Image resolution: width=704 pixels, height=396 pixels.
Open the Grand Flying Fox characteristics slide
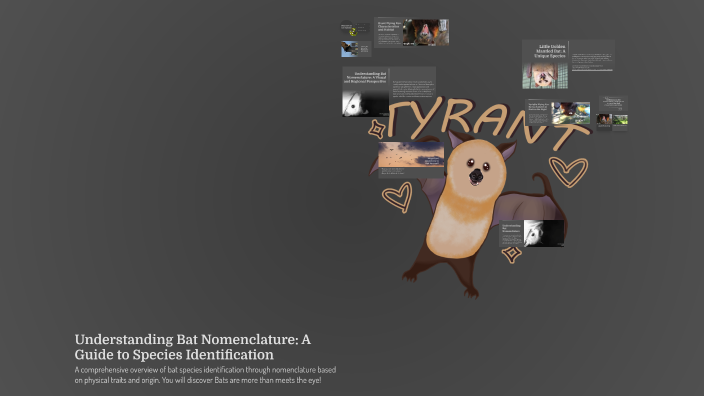412,32
